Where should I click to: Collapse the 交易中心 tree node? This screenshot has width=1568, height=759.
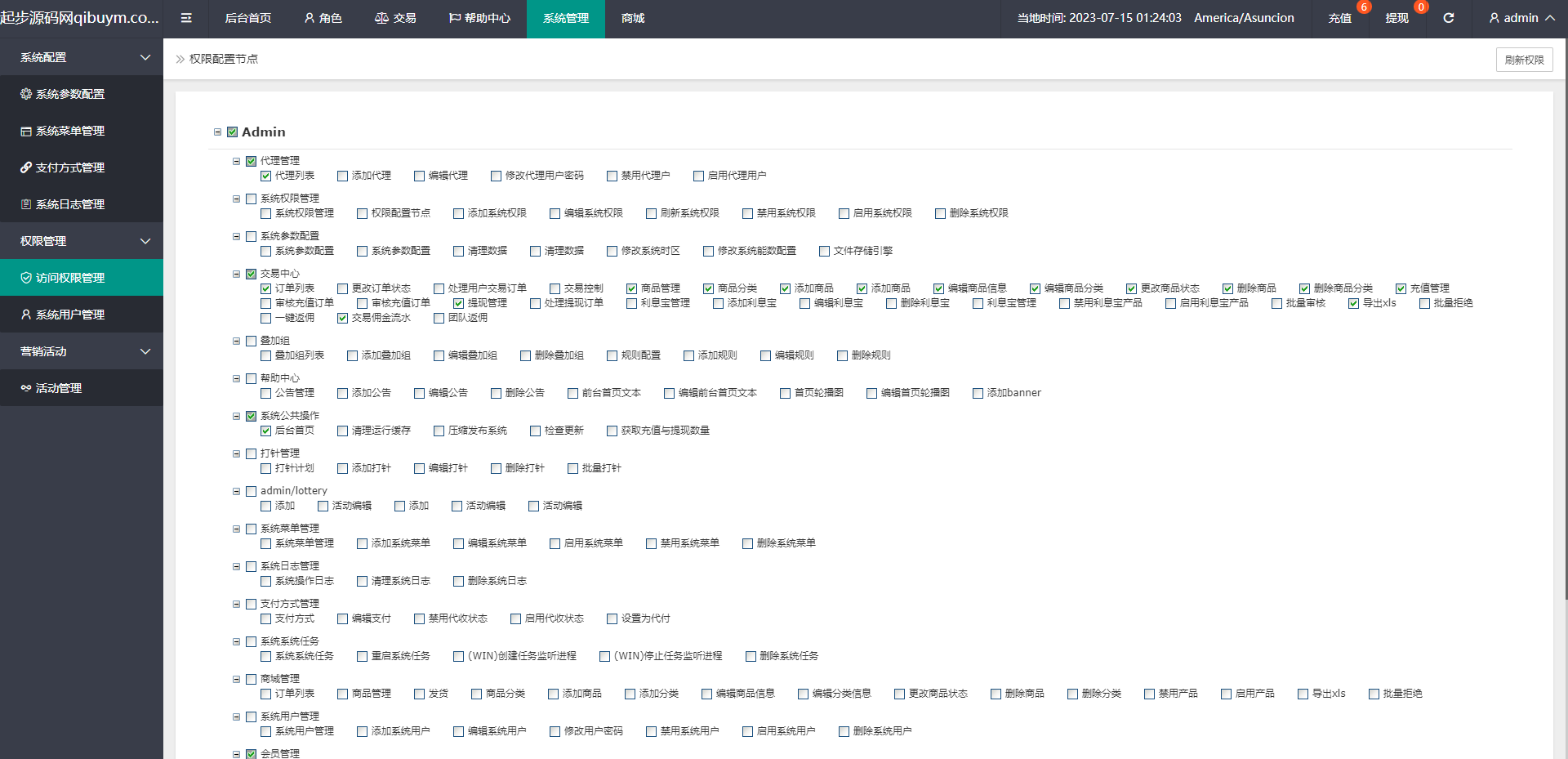[x=237, y=275]
